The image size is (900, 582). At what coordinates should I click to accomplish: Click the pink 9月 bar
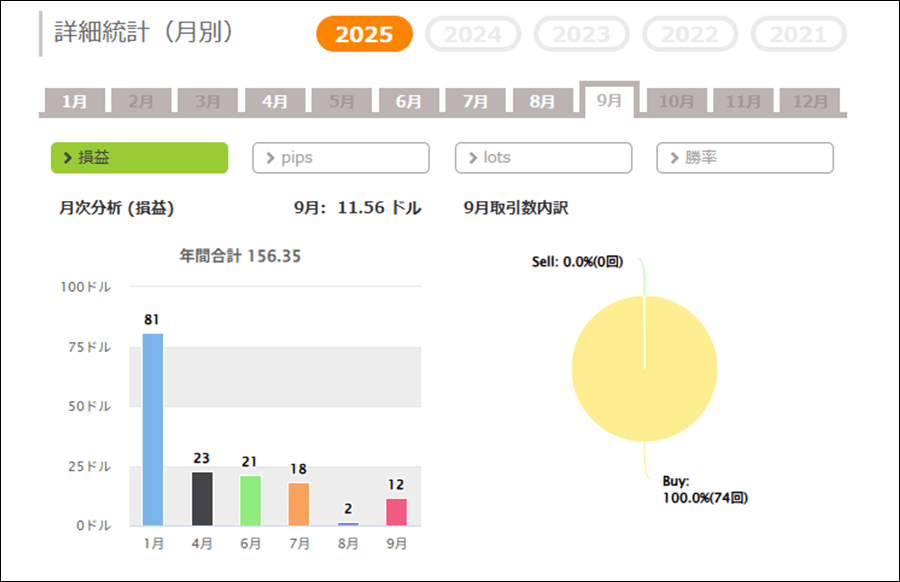(397, 512)
